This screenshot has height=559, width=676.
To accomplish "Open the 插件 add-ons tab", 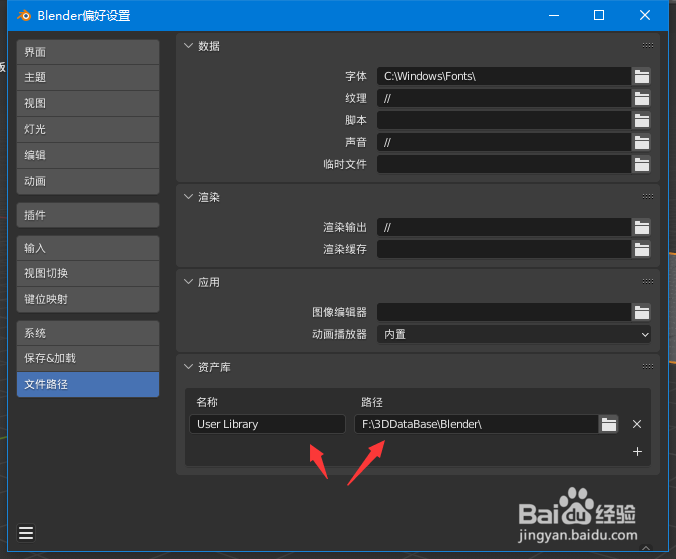I will pos(88,215).
